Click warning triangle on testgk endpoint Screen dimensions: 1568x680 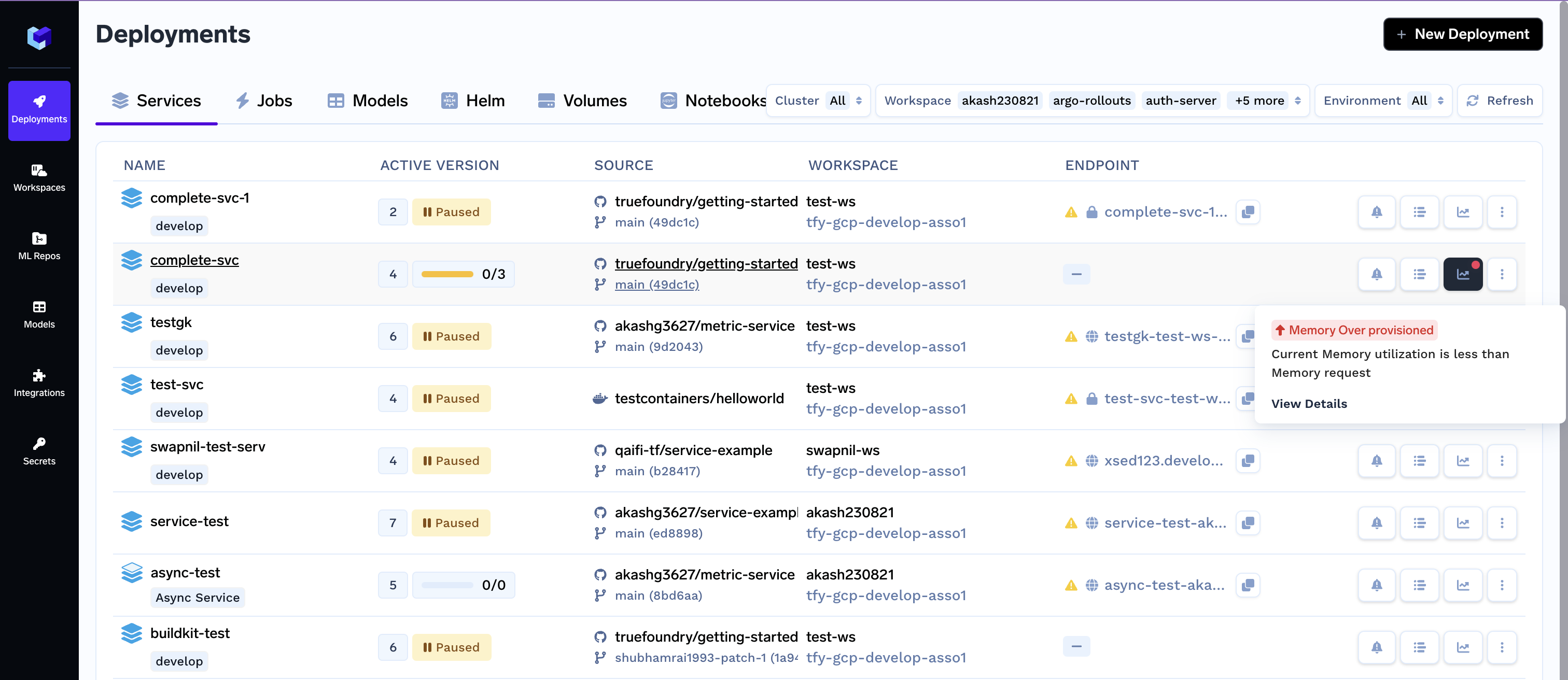click(x=1071, y=336)
